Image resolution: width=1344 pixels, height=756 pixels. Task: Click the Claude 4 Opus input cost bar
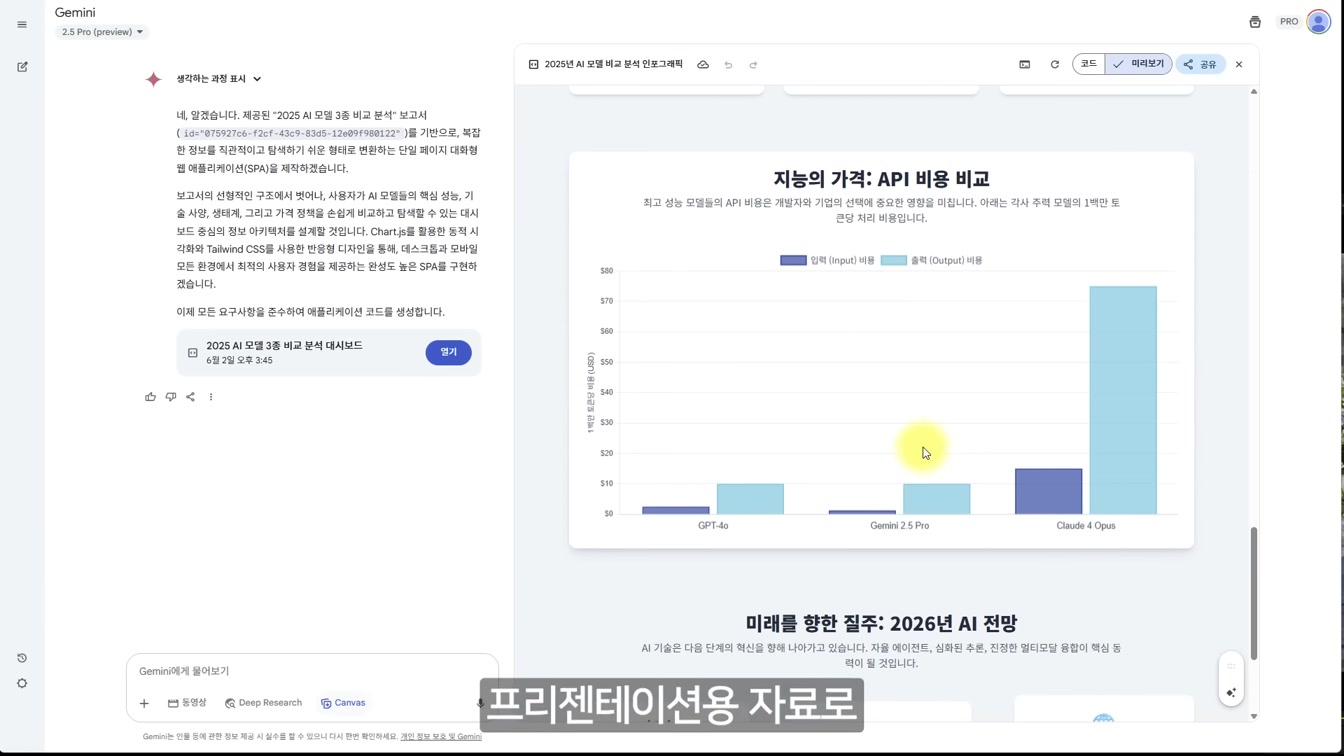pyautogui.click(x=1048, y=491)
